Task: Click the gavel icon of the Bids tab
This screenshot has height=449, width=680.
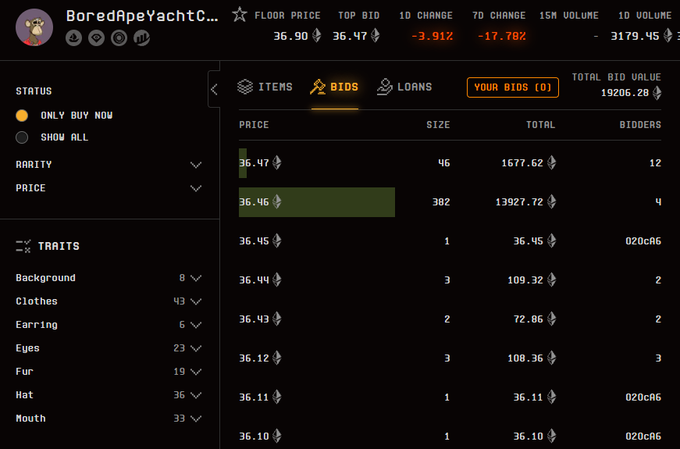Action: [x=317, y=87]
